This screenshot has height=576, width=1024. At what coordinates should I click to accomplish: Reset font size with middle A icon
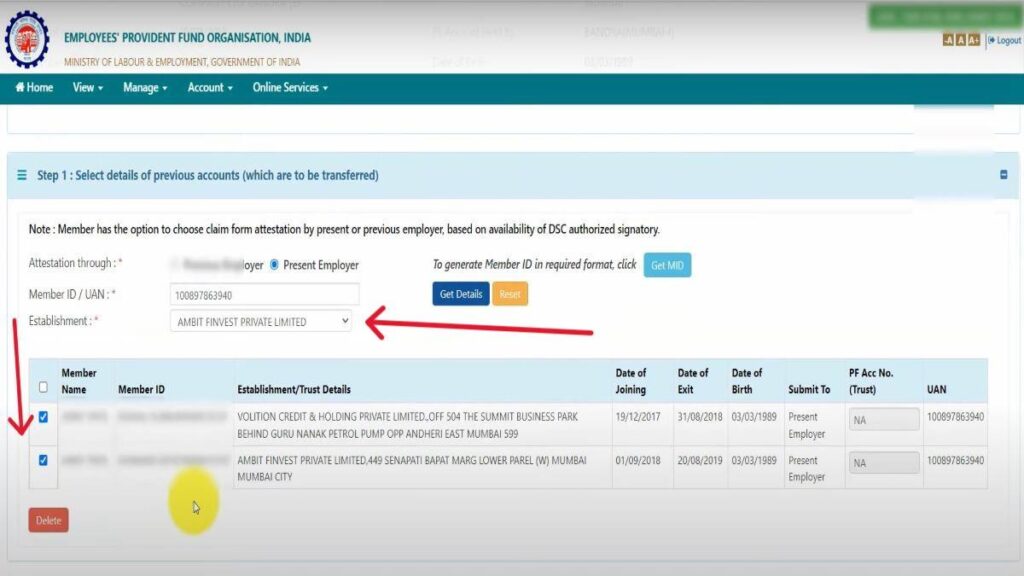coord(961,40)
